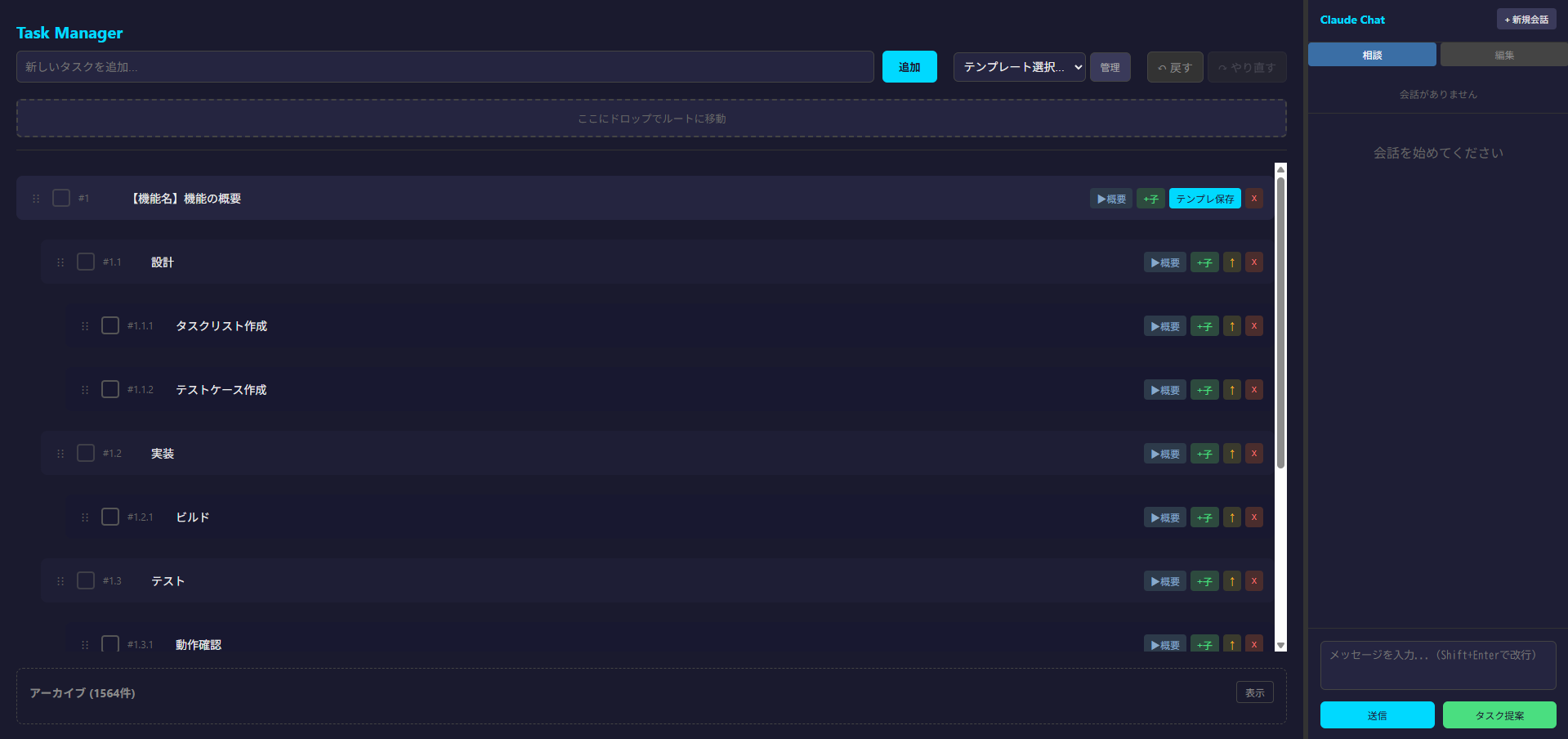Image resolution: width=1568 pixels, height=739 pixels.
Task: Open the テンプレート選択 dropdown
Action: [x=1020, y=67]
